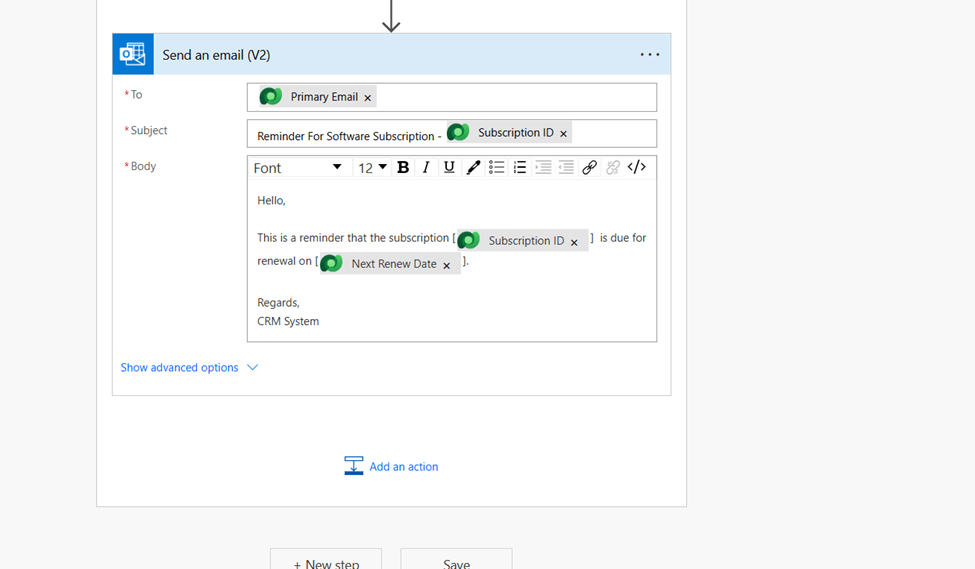The image size is (975, 569).
Task: Click the New step button
Action: click(326, 563)
